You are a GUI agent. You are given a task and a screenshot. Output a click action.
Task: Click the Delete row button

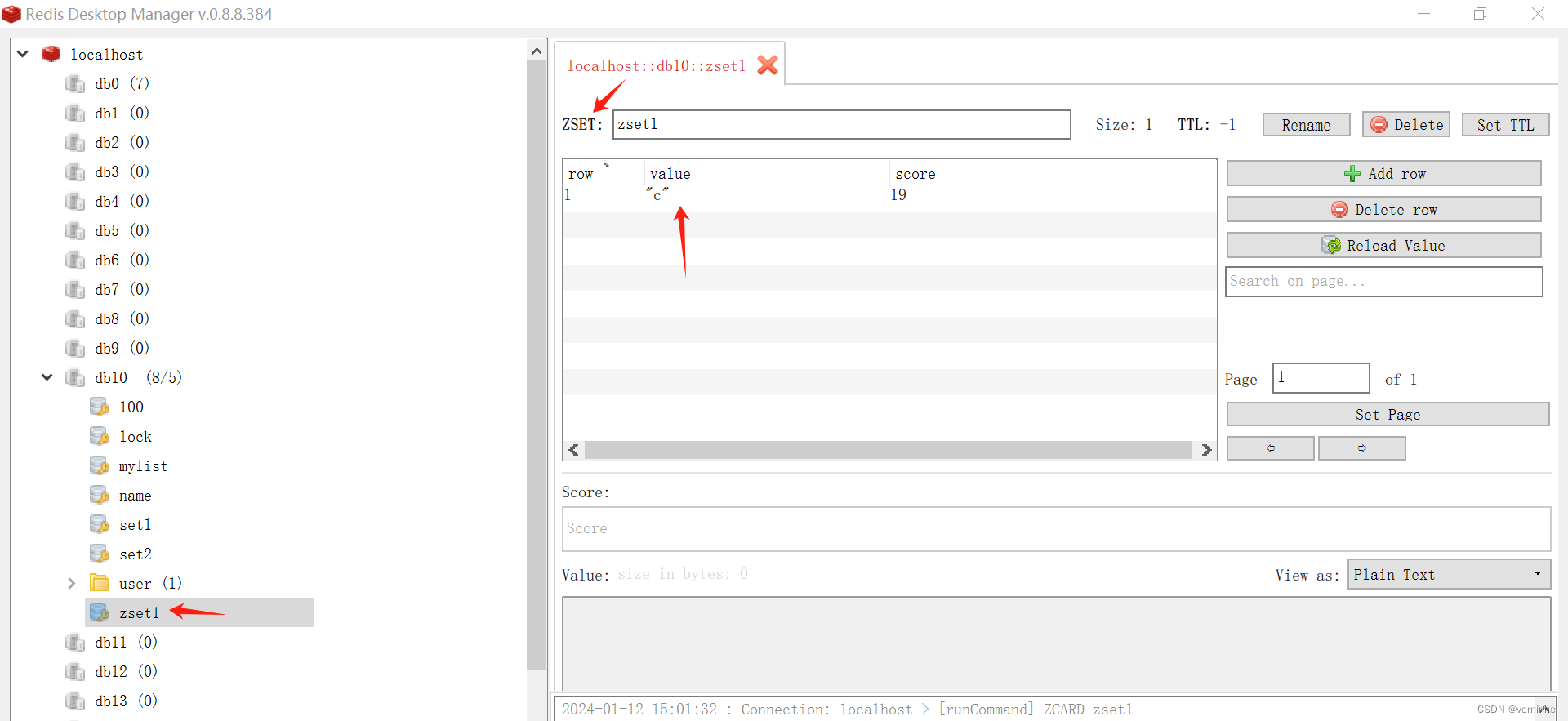(1384, 209)
